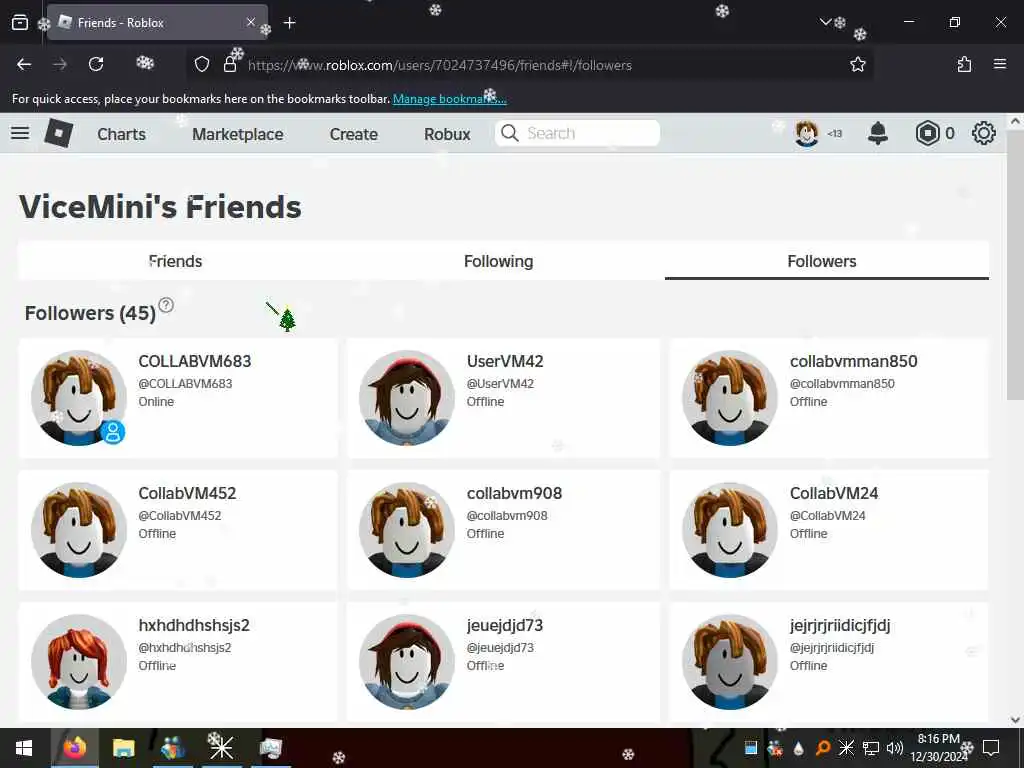Click jejrjrjriidicjfjdj's avatar thumbnail
Screen dimensions: 1024x768
tap(729, 662)
